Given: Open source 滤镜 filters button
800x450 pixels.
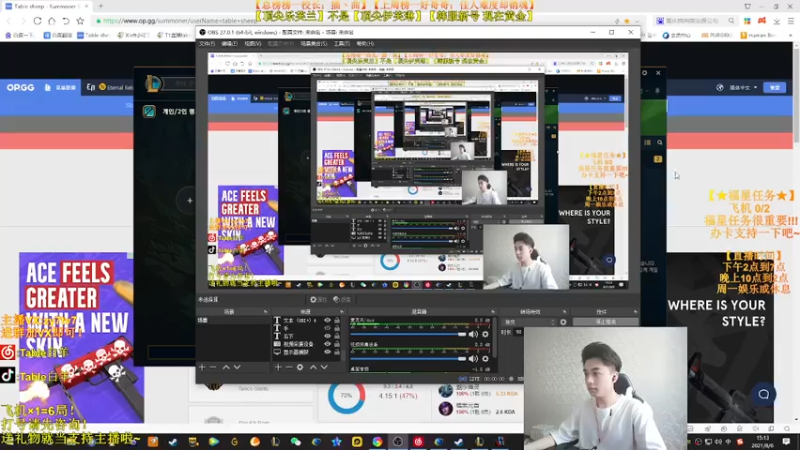Looking at the screenshot, I should [x=342, y=299].
